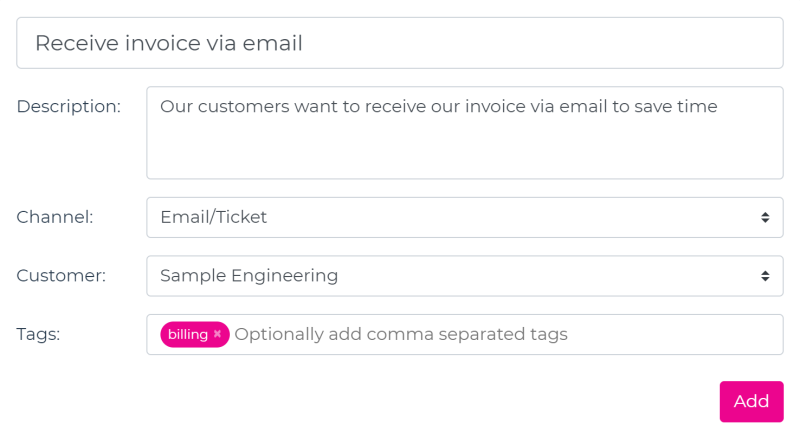Place cursor at 'save time' in description
Screen dimensions: 800x437
[x=675, y=106]
